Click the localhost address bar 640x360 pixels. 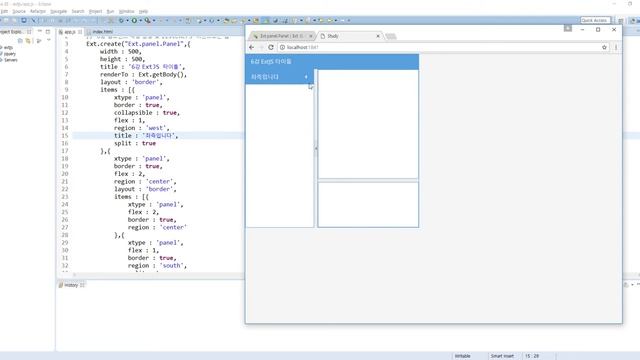point(443,47)
